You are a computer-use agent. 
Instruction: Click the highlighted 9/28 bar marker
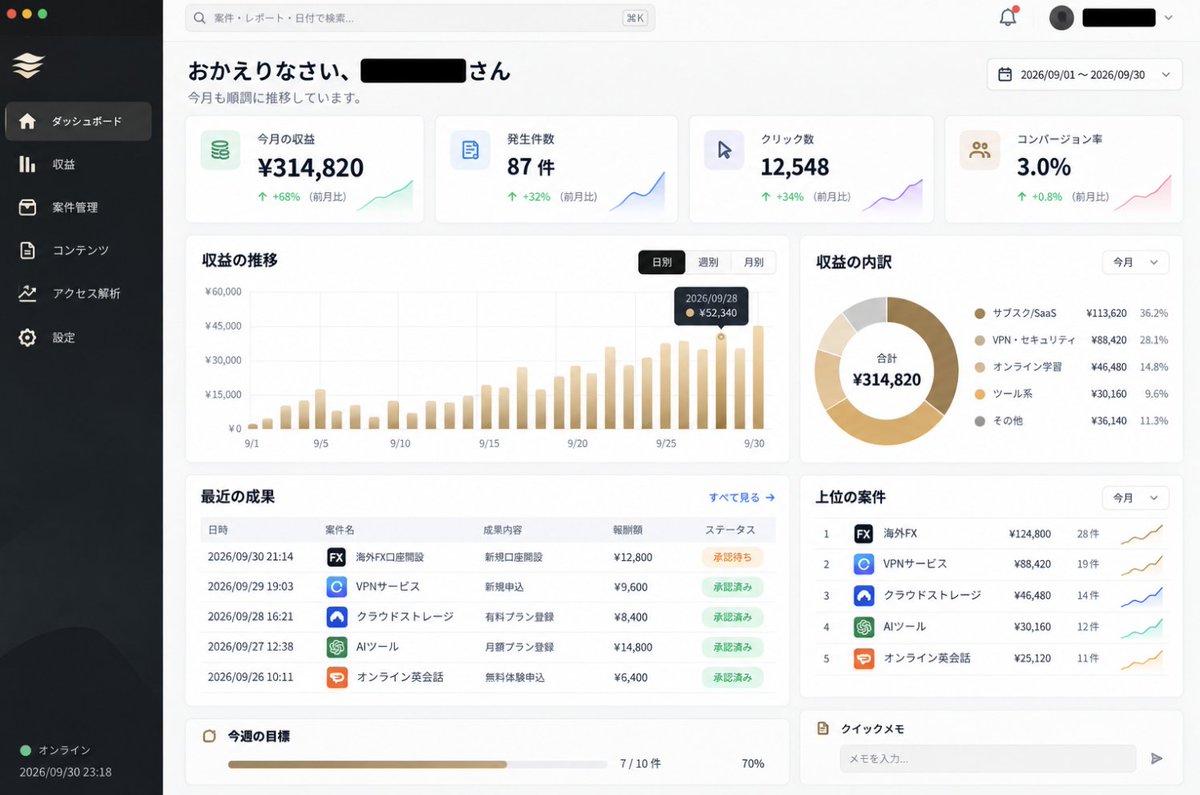coord(721,336)
